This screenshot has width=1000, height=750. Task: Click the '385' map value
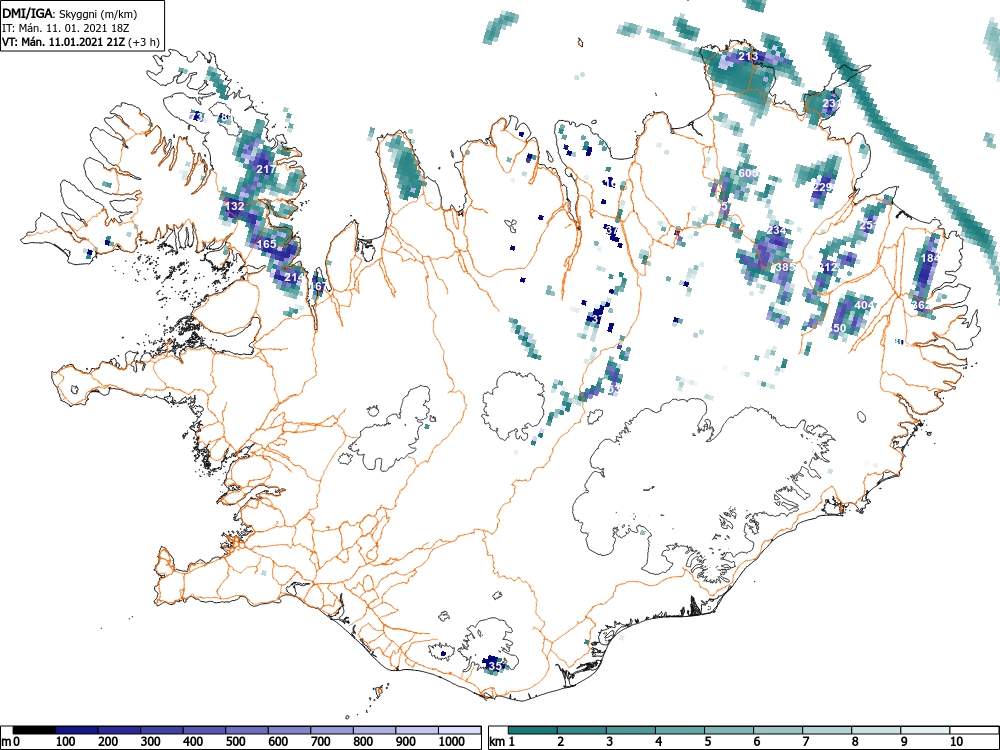click(785, 267)
